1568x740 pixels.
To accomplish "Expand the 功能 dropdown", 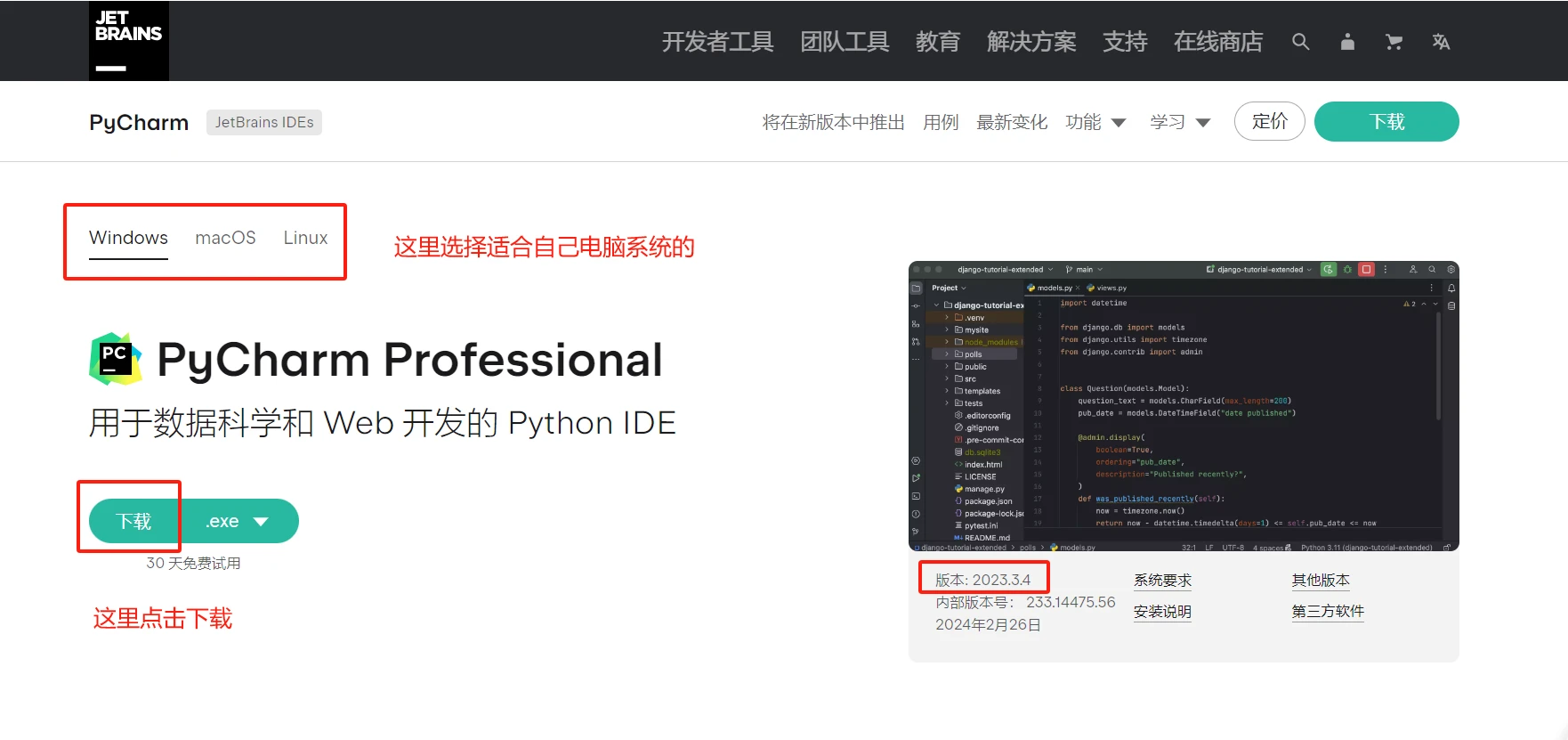I will (1095, 122).
